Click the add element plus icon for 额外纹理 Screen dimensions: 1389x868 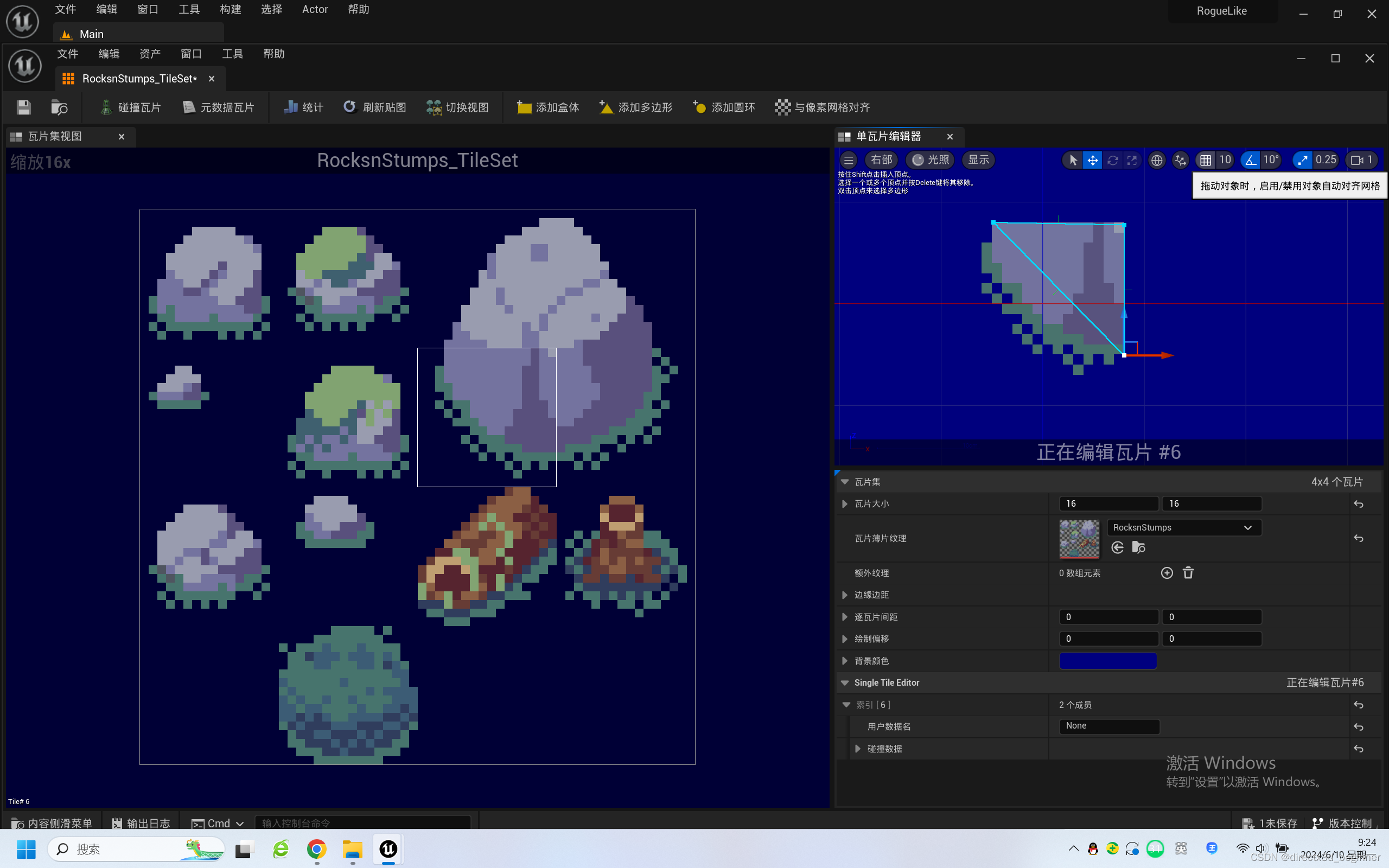tap(1167, 573)
